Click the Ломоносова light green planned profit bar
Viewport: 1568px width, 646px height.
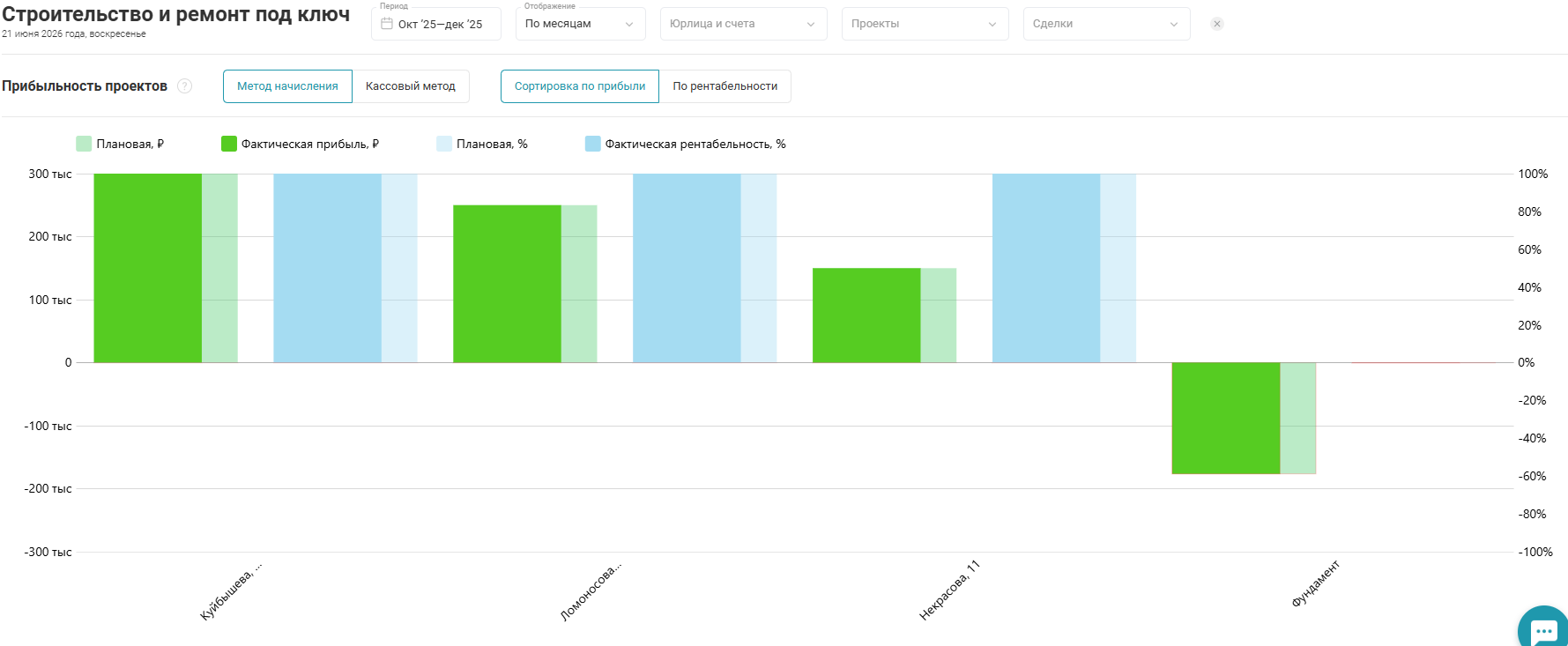point(579,284)
